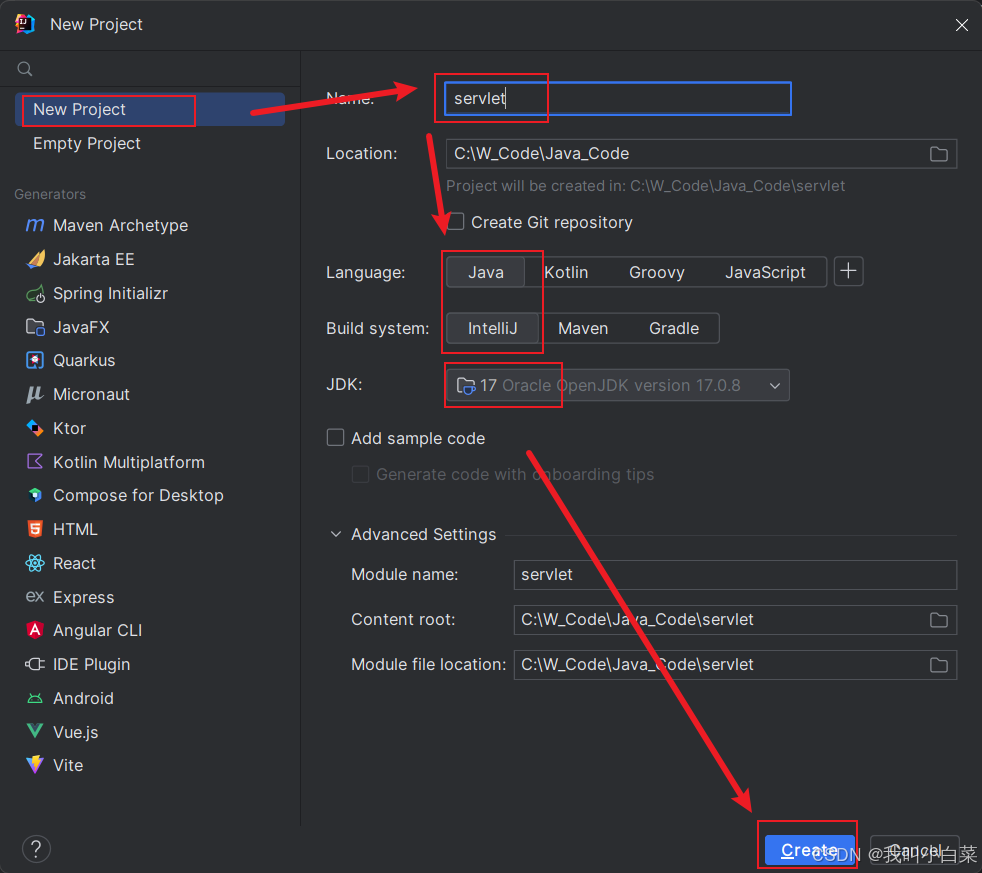982x873 pixels.
Task: Select JavaScript language option
Action: pyautogui.click(x=765, y=272)
